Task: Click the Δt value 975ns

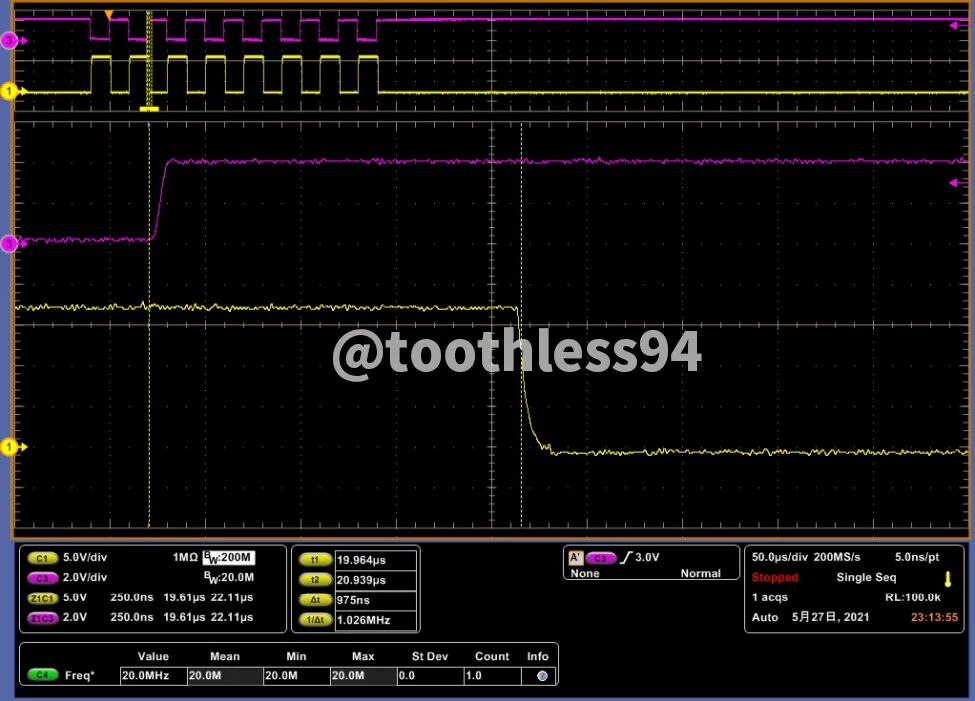Action: pos(375,600)
